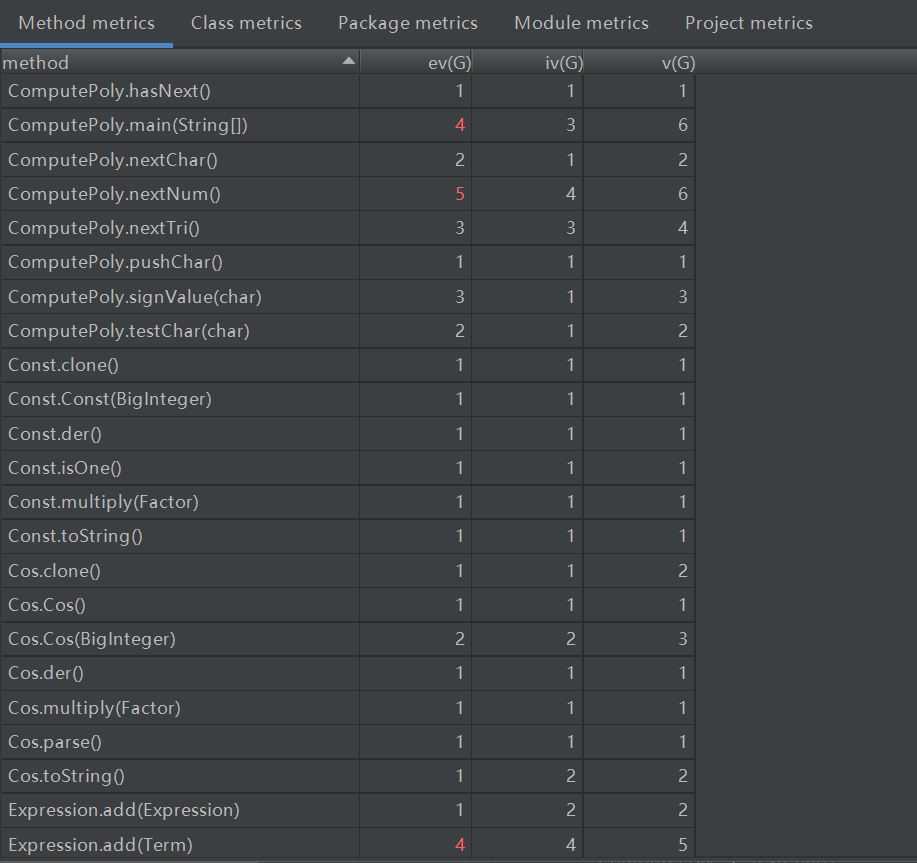Open the Package metrics tab
Image resolution: width=917 pixels, height=863 pixels.
point(408,23)
